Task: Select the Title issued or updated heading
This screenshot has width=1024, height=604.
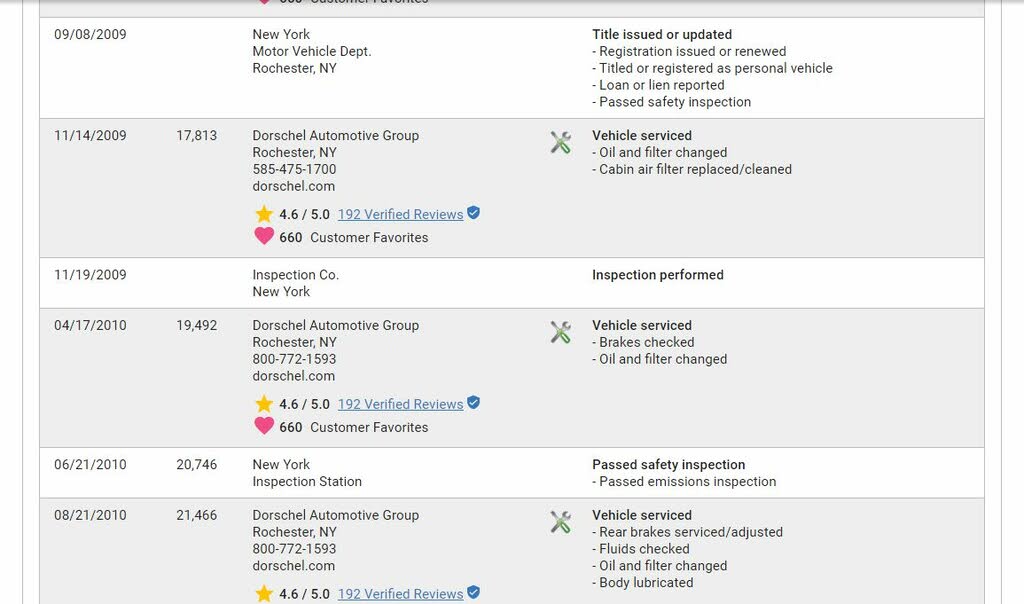Action: pos(662,35)
